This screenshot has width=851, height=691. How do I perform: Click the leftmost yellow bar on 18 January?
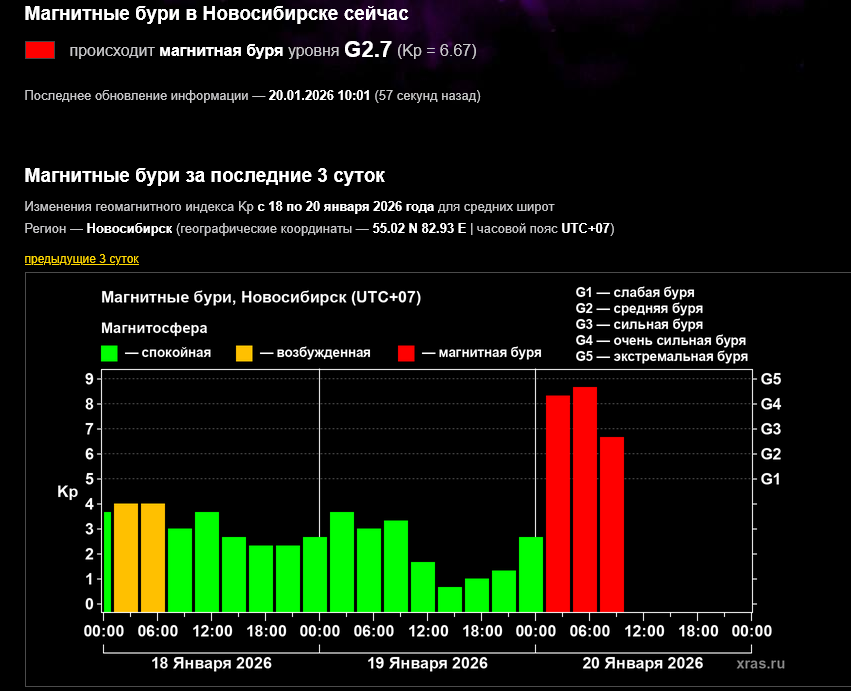[x=126, y=556]
